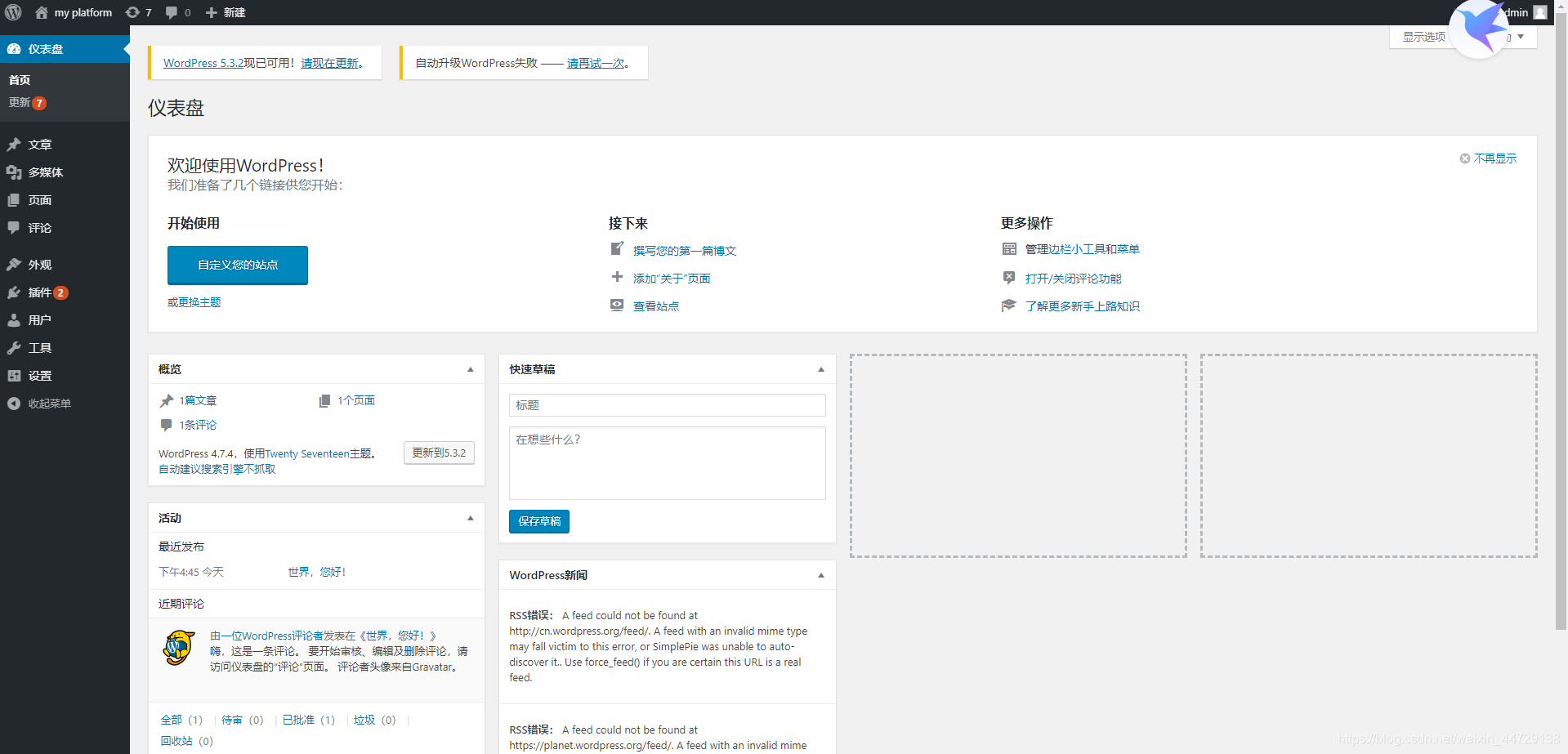Click 打开/关闭评论功能 link

tap(1074, 279)
